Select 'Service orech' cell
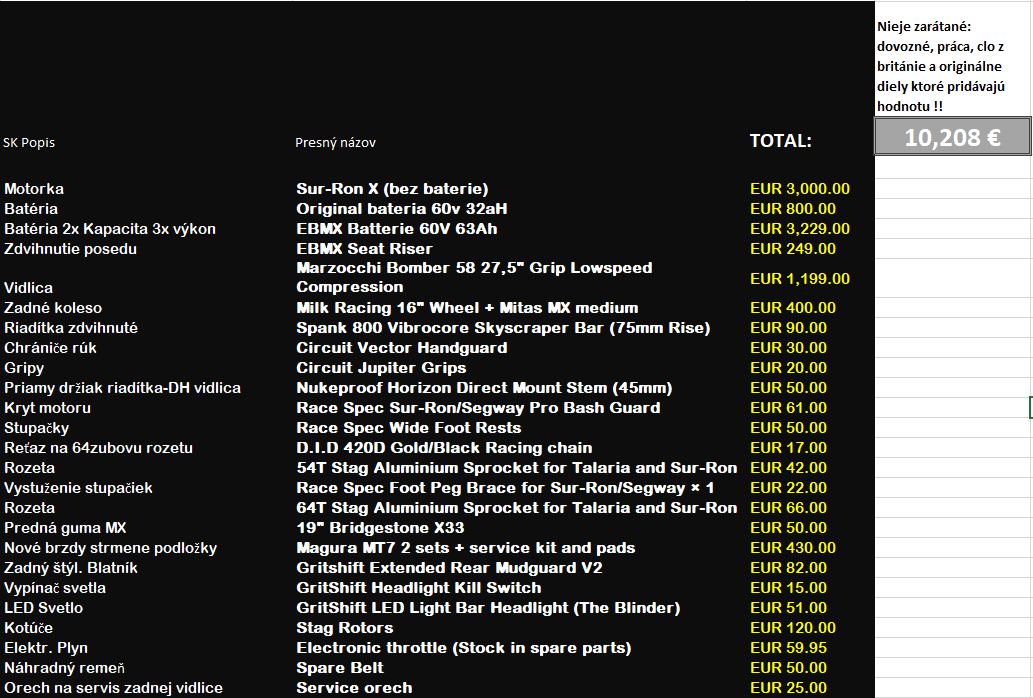Screen dimensions: 1033x698 354,688
